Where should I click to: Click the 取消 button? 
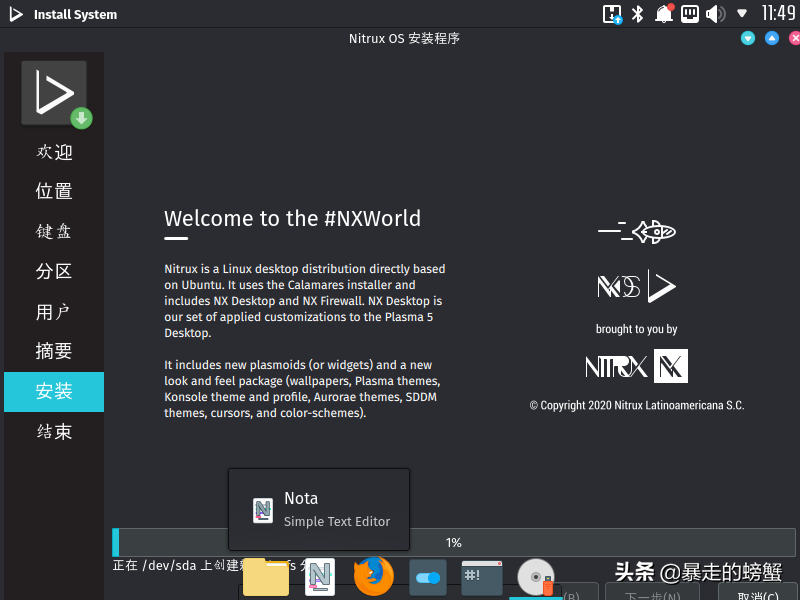[x=758, y=593]
